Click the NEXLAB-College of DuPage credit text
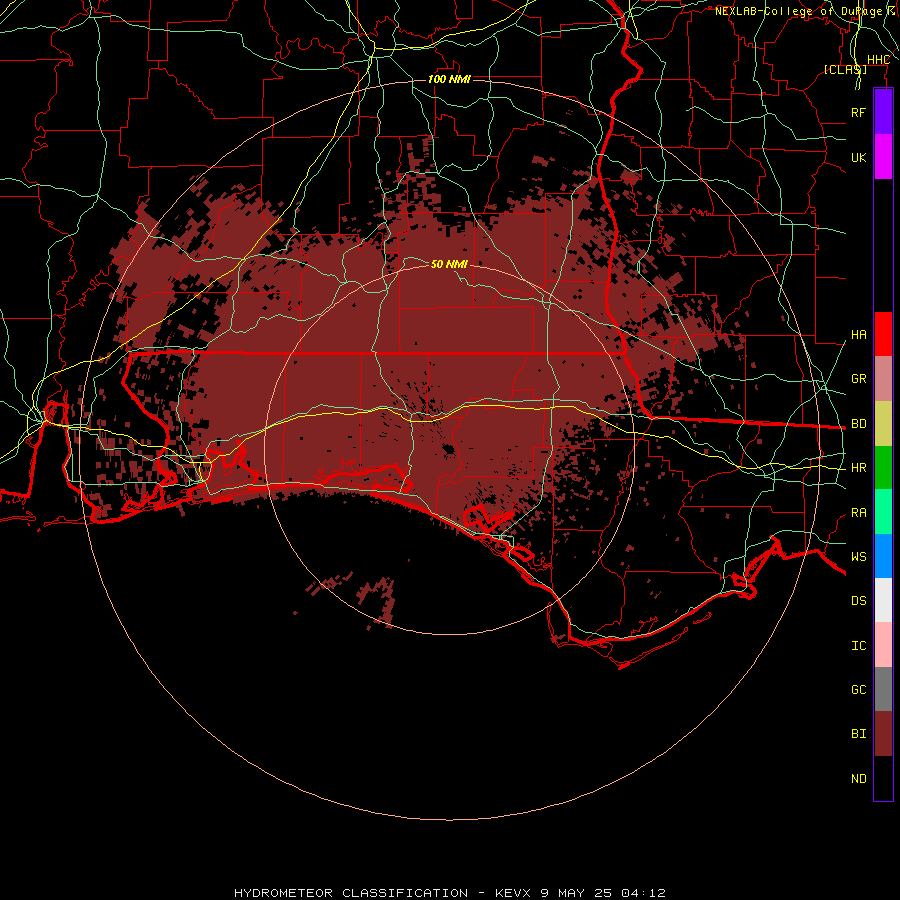Image resolution: width=900 pixels, height=900 pixels. click(798, 11)
